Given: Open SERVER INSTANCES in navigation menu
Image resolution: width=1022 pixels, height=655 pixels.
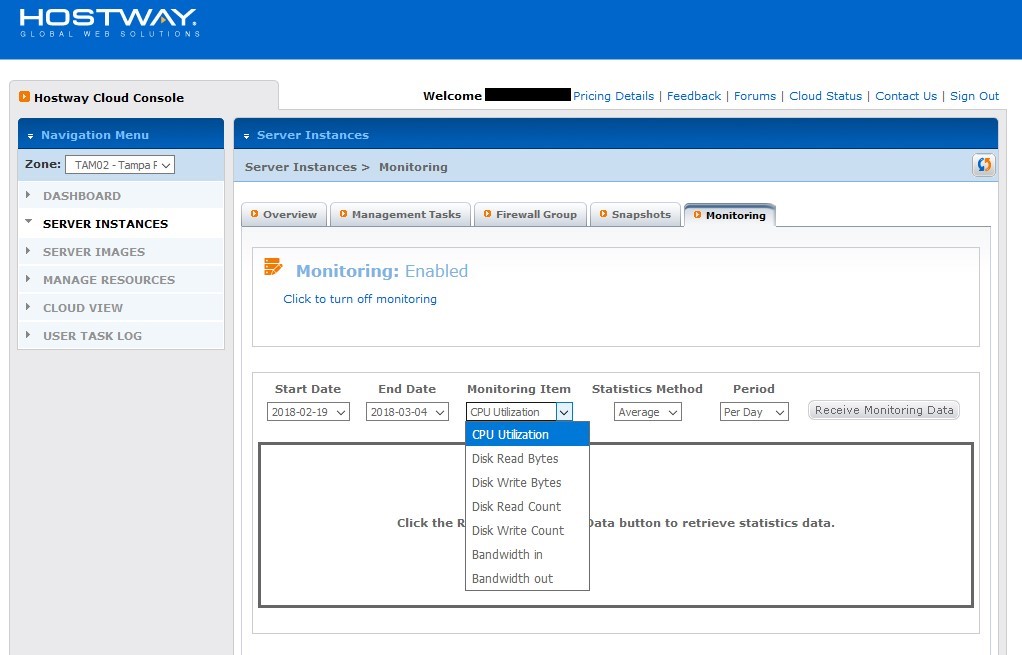Looking at the screenshot, I should click(106, 224).
